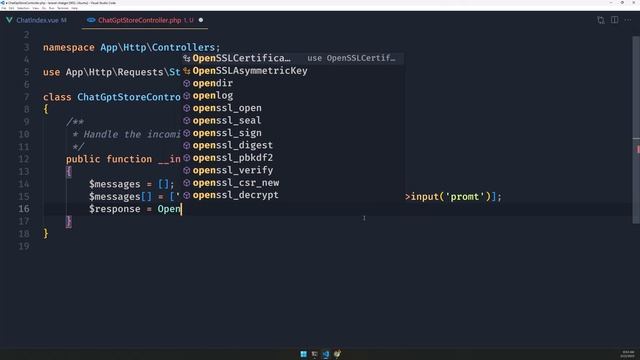640x360 pixels.
Task: Click the function icon beside openlog
Action: [x=187, y=96]
